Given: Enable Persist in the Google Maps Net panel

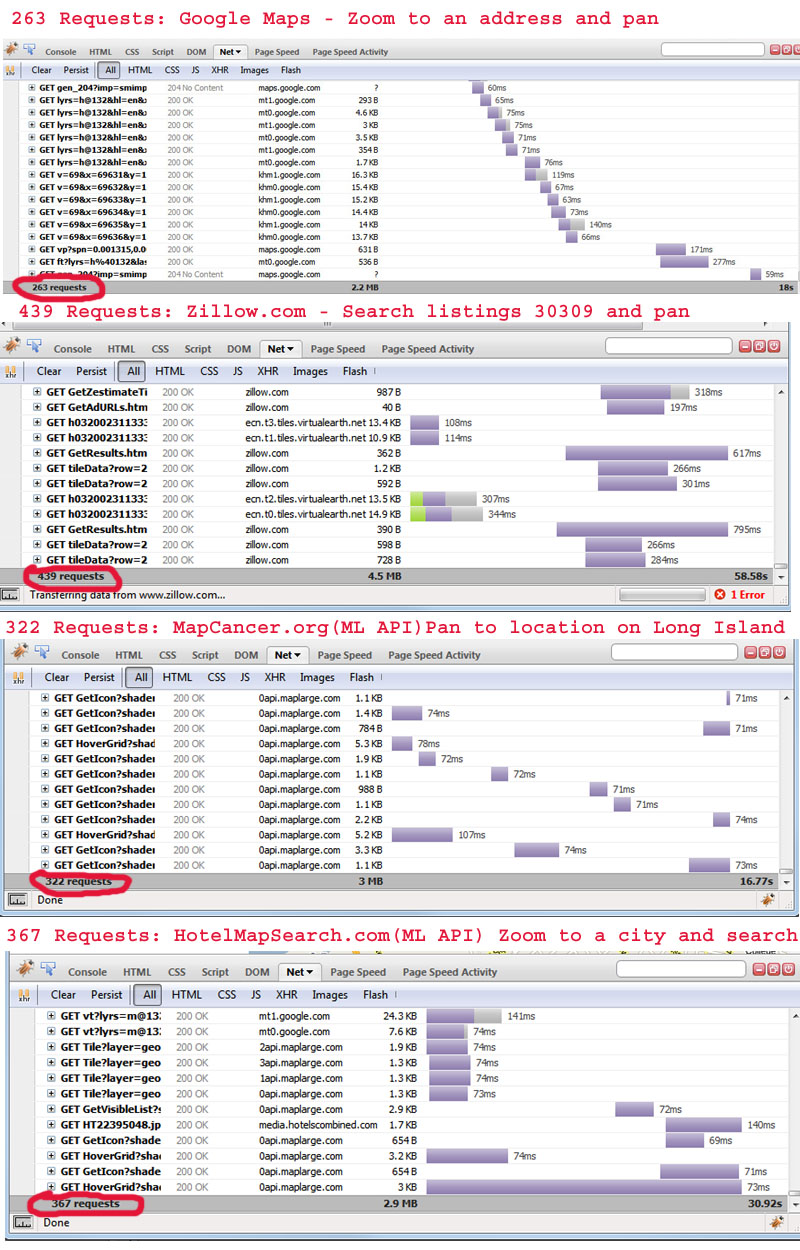Looking at the screenshot, I should click(x=76, y=71).
